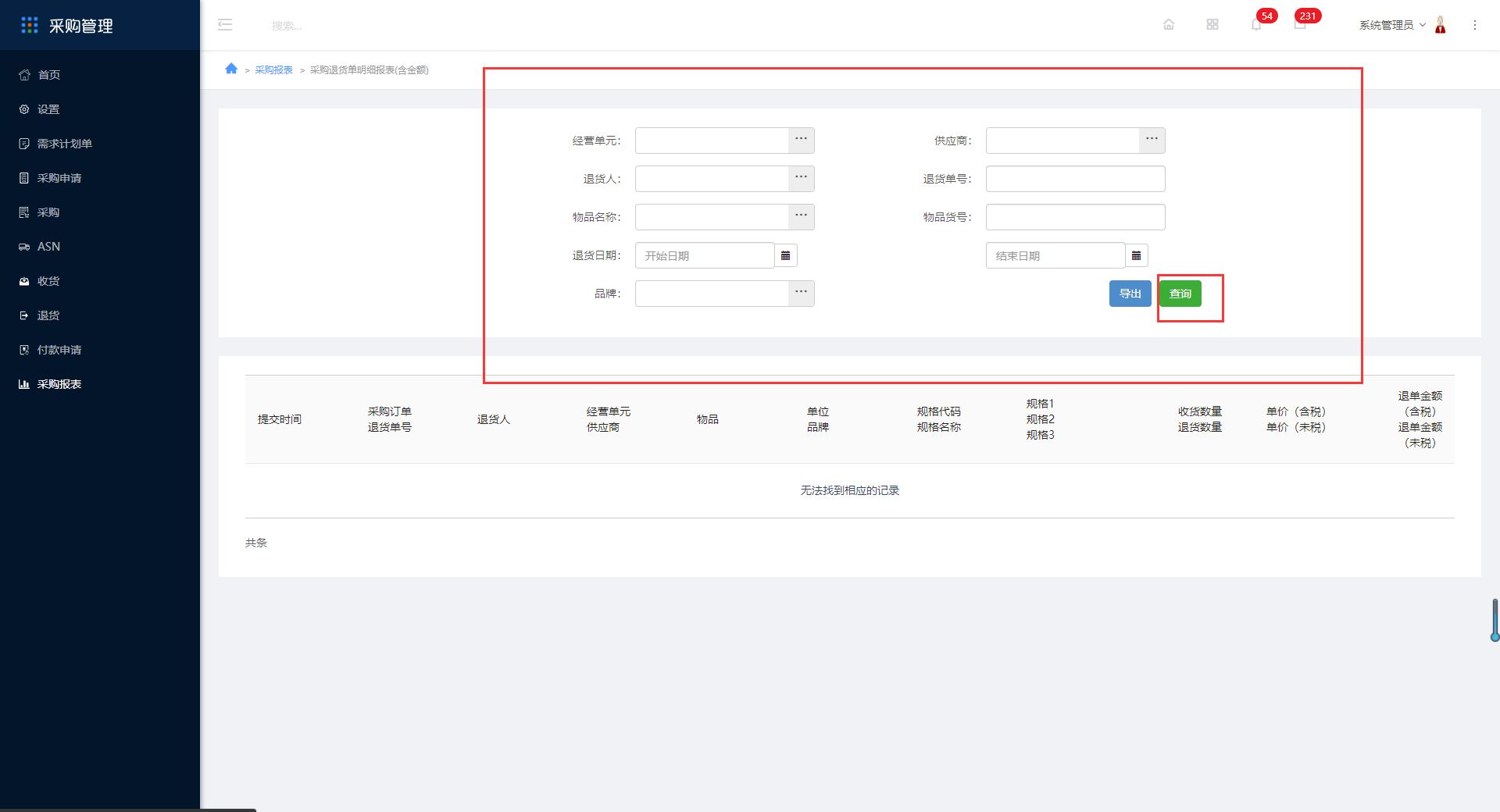
Task: Expand the 系统管理员 user dropdown
Action: tap(1392, 25)
